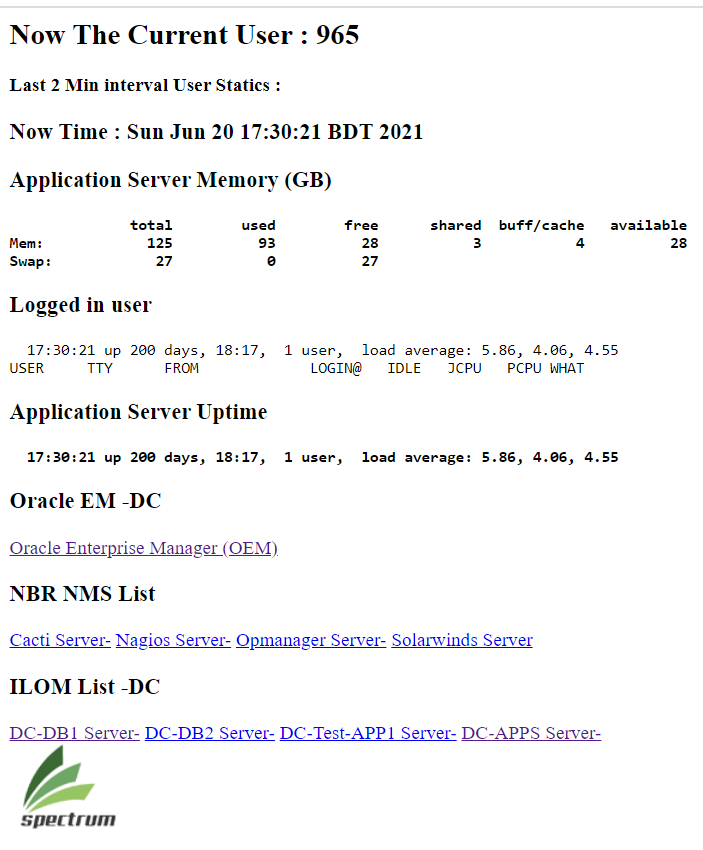Open the DC-DB1 Server ILOM link

tap(74, 733)
